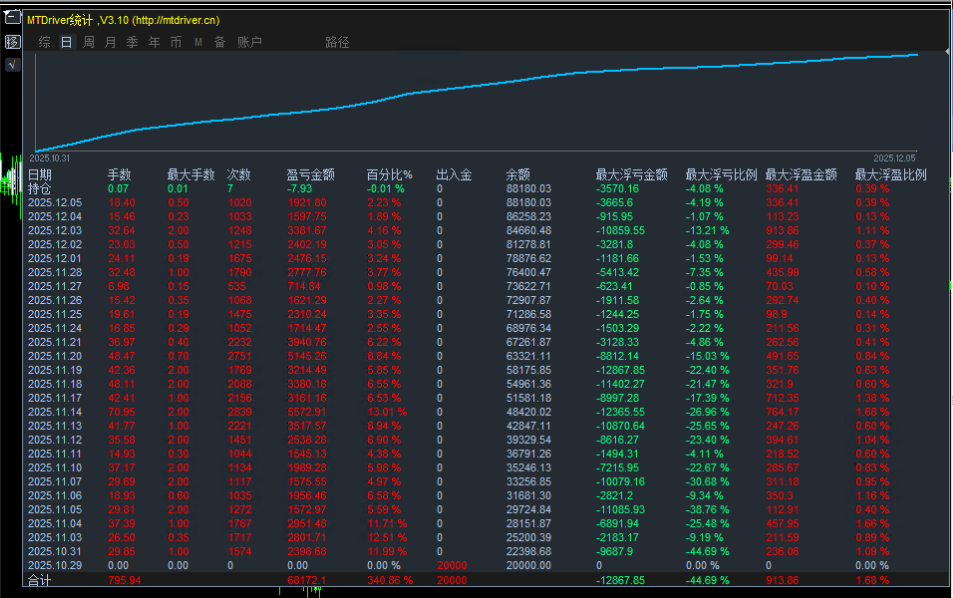Click the 持仓 holdings row label

39,188
